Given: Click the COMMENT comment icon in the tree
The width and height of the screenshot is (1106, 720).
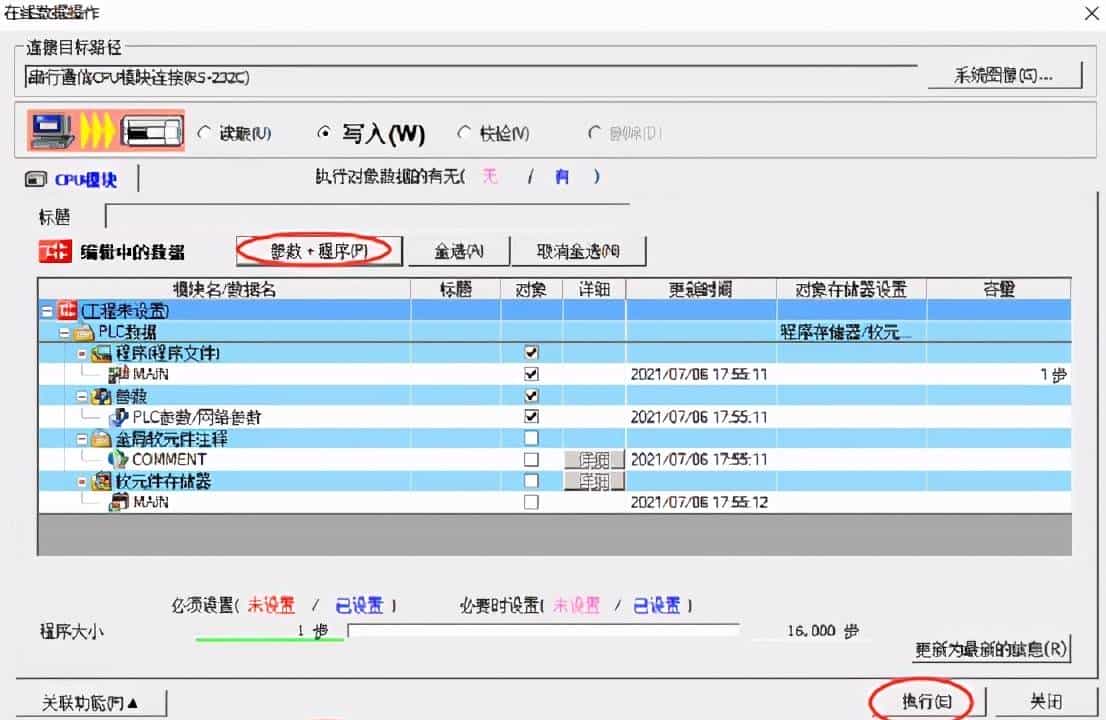Looking at the screenshot, I should pyautogui.click(x=118, y=458).
